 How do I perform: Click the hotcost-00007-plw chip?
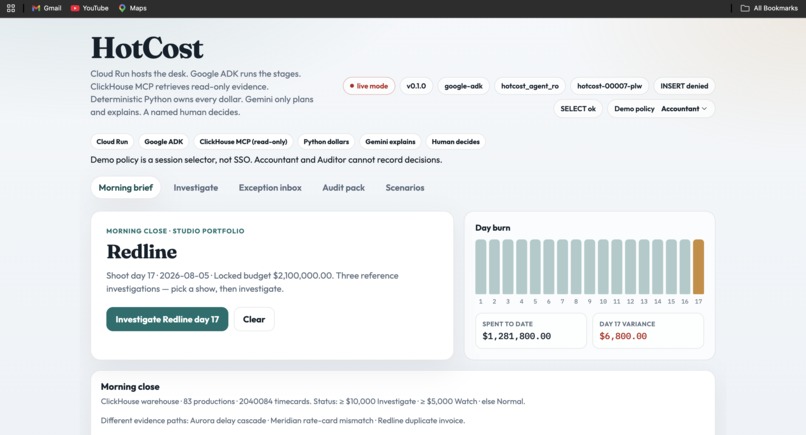(609, 86)
